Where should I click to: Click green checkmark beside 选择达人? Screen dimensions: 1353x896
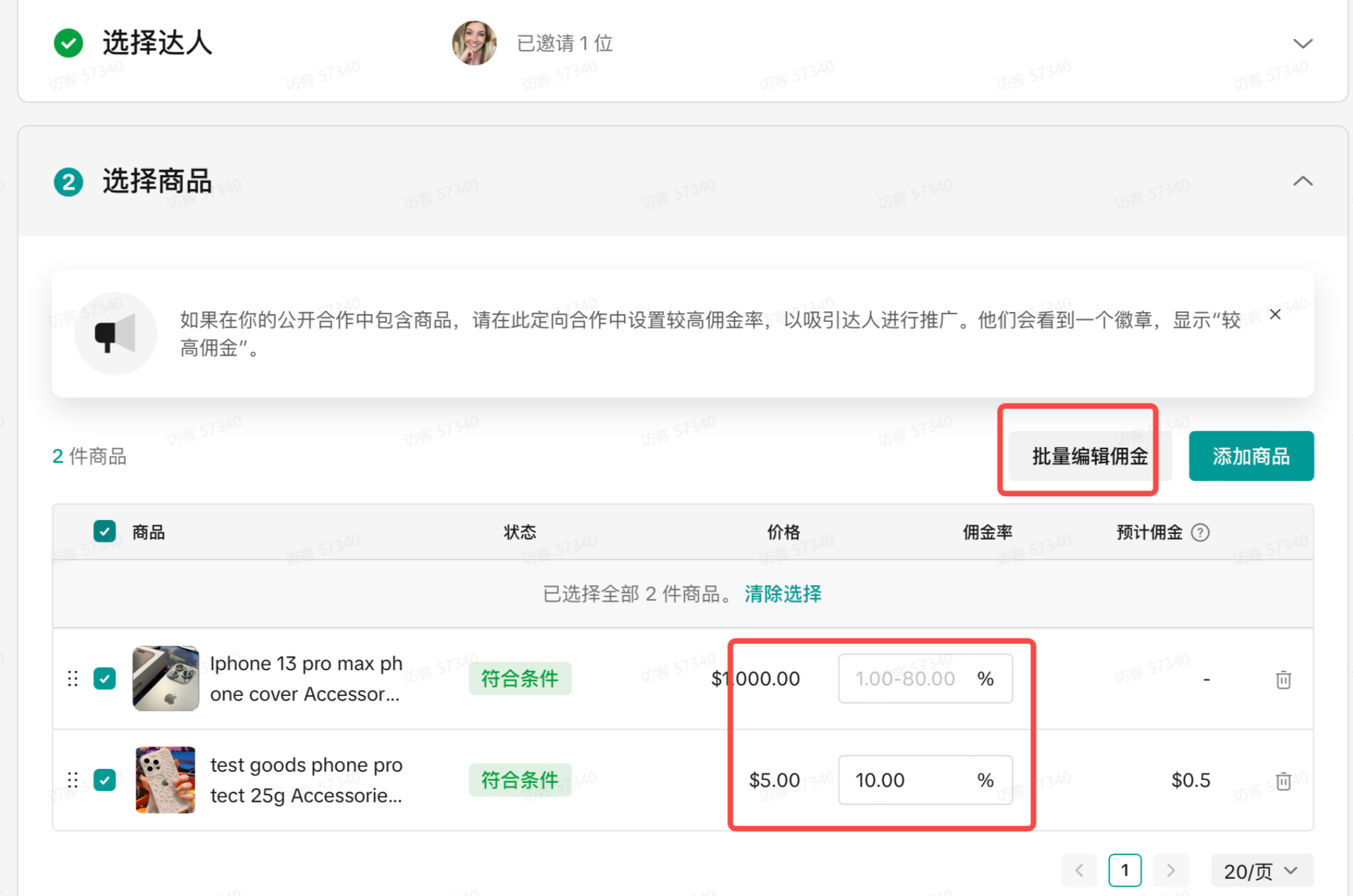pos(68,43)
